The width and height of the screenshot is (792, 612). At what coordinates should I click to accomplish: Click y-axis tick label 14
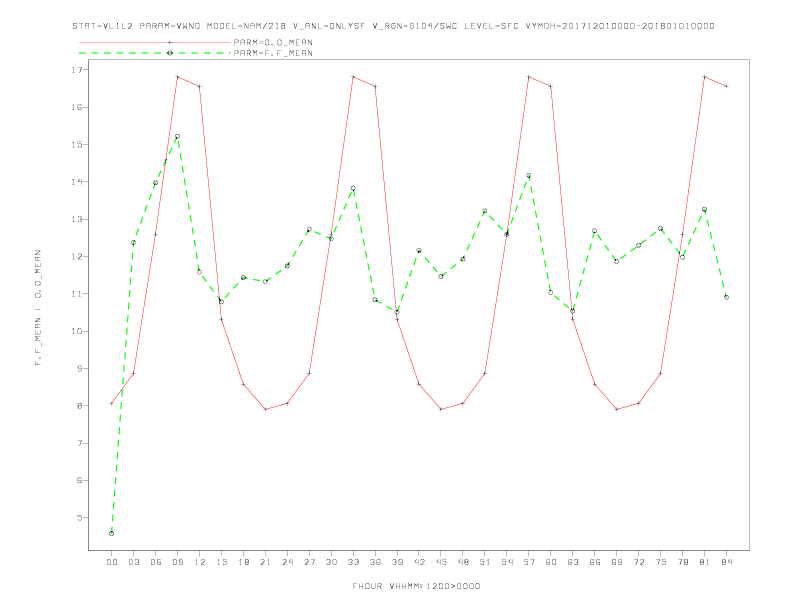pos(76,182)
